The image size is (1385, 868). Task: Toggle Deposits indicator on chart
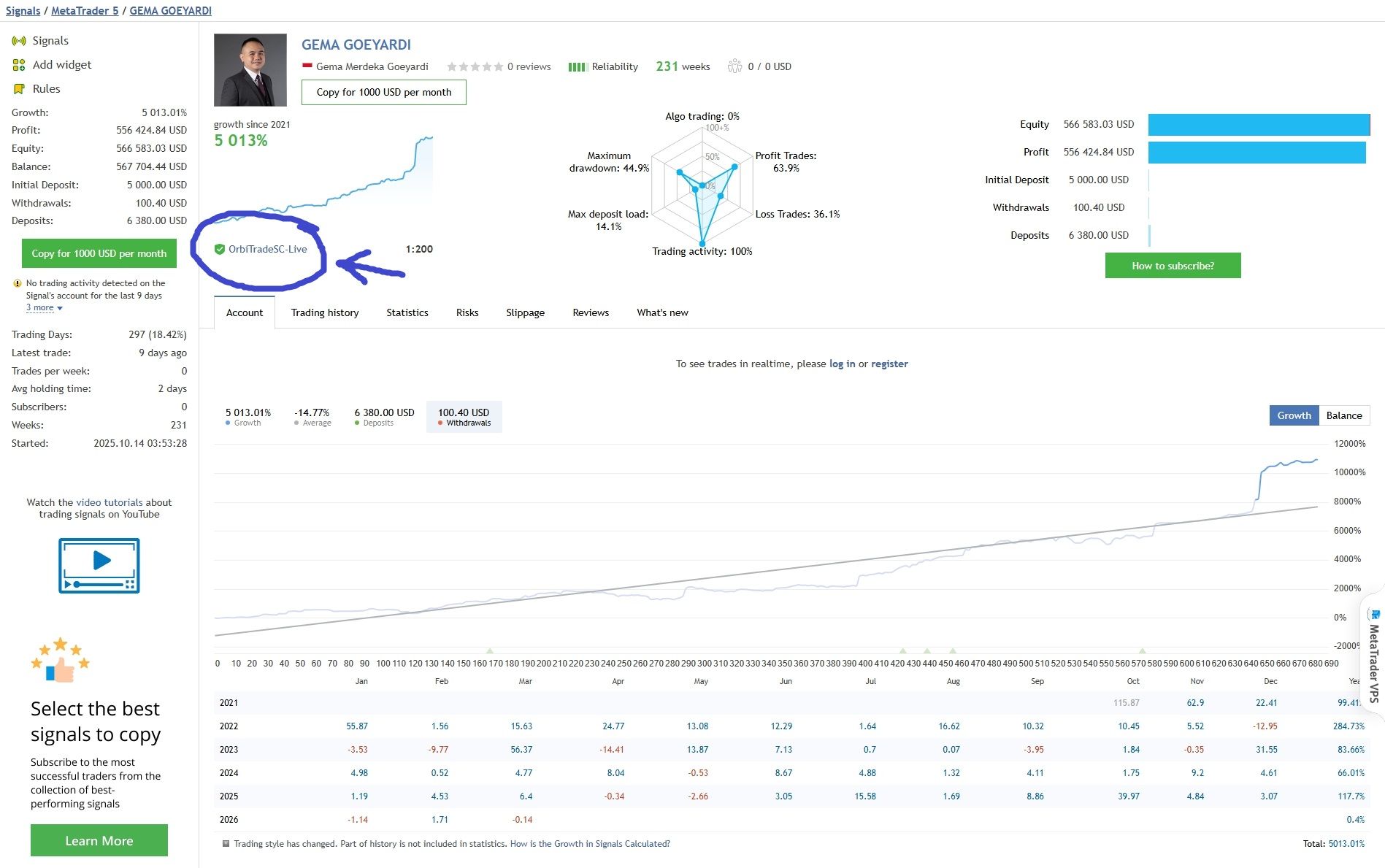point(384,417)
